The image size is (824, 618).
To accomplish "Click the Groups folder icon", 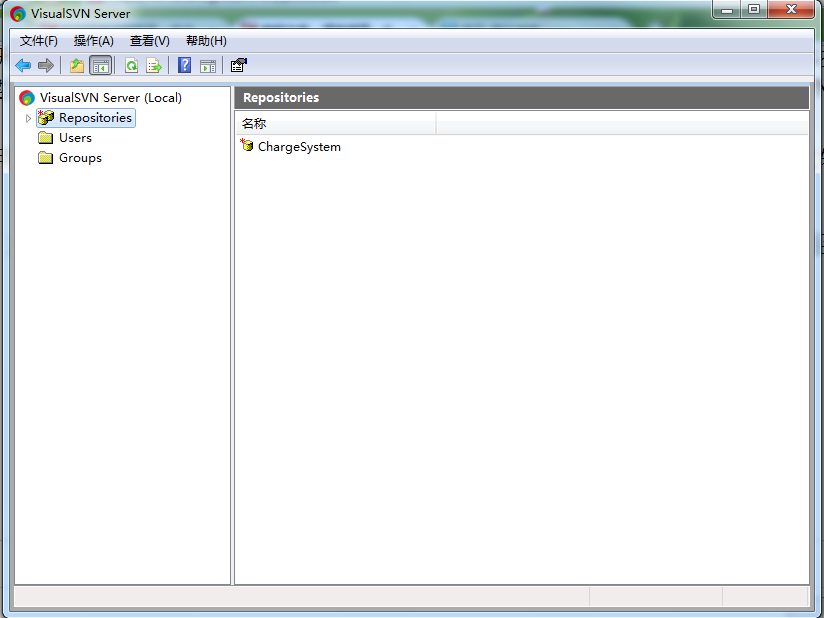I will [x=46, y=158].
